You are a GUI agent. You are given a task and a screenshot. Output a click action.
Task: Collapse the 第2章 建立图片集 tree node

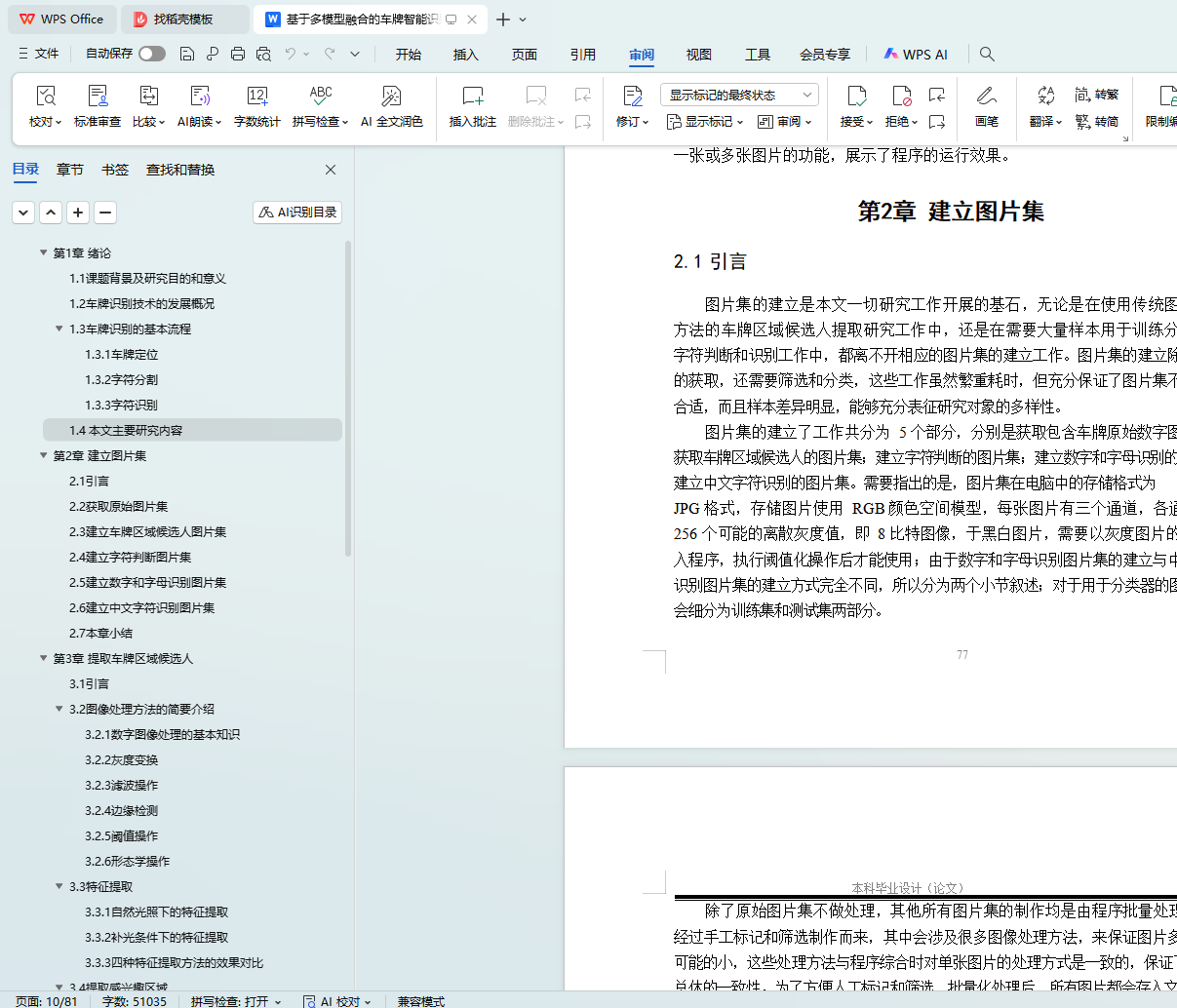pyautogui.click(x=44, y=455)
